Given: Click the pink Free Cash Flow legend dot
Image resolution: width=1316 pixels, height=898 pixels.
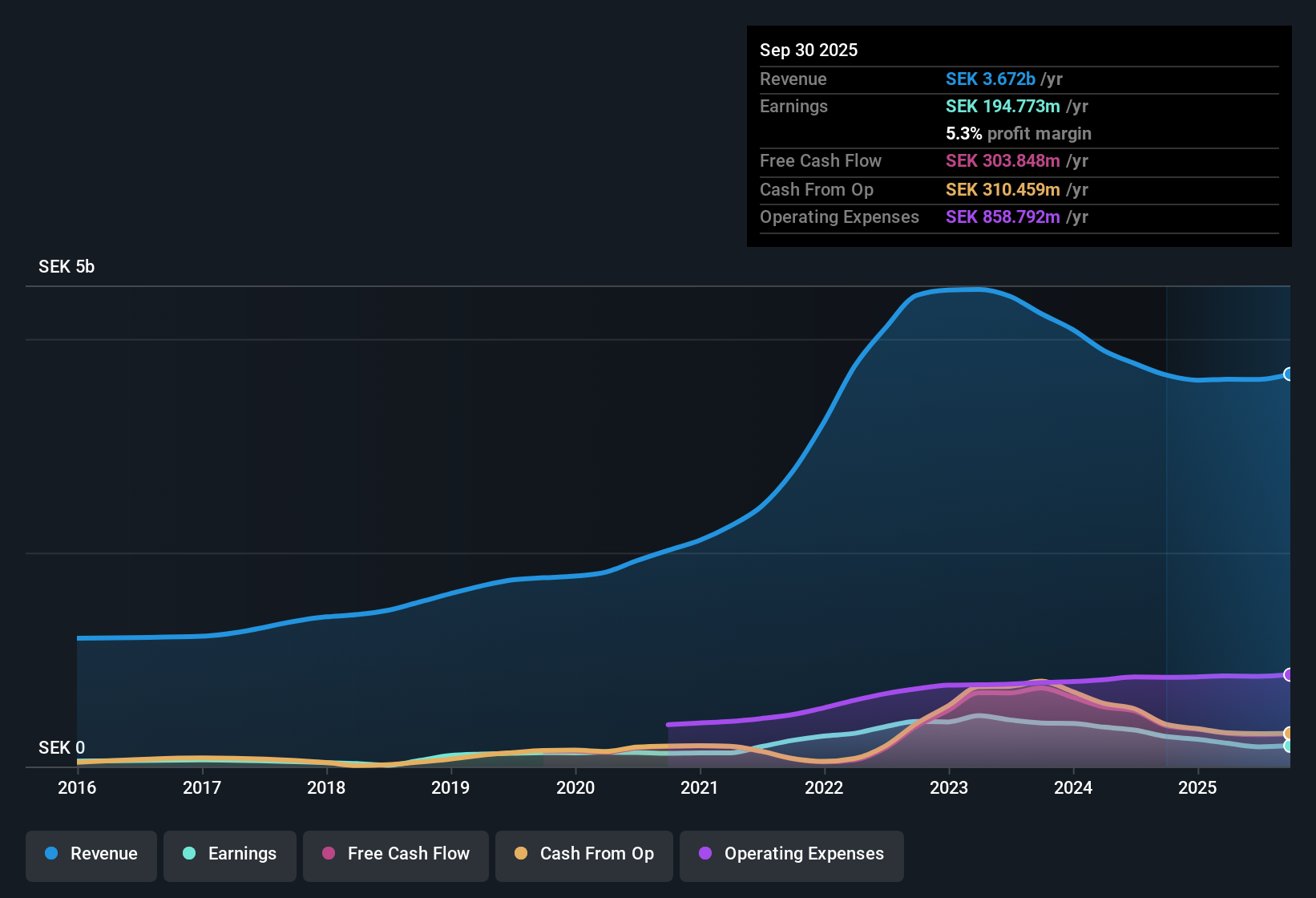Looking at the screenshot, I should click(x=329, y=854).
